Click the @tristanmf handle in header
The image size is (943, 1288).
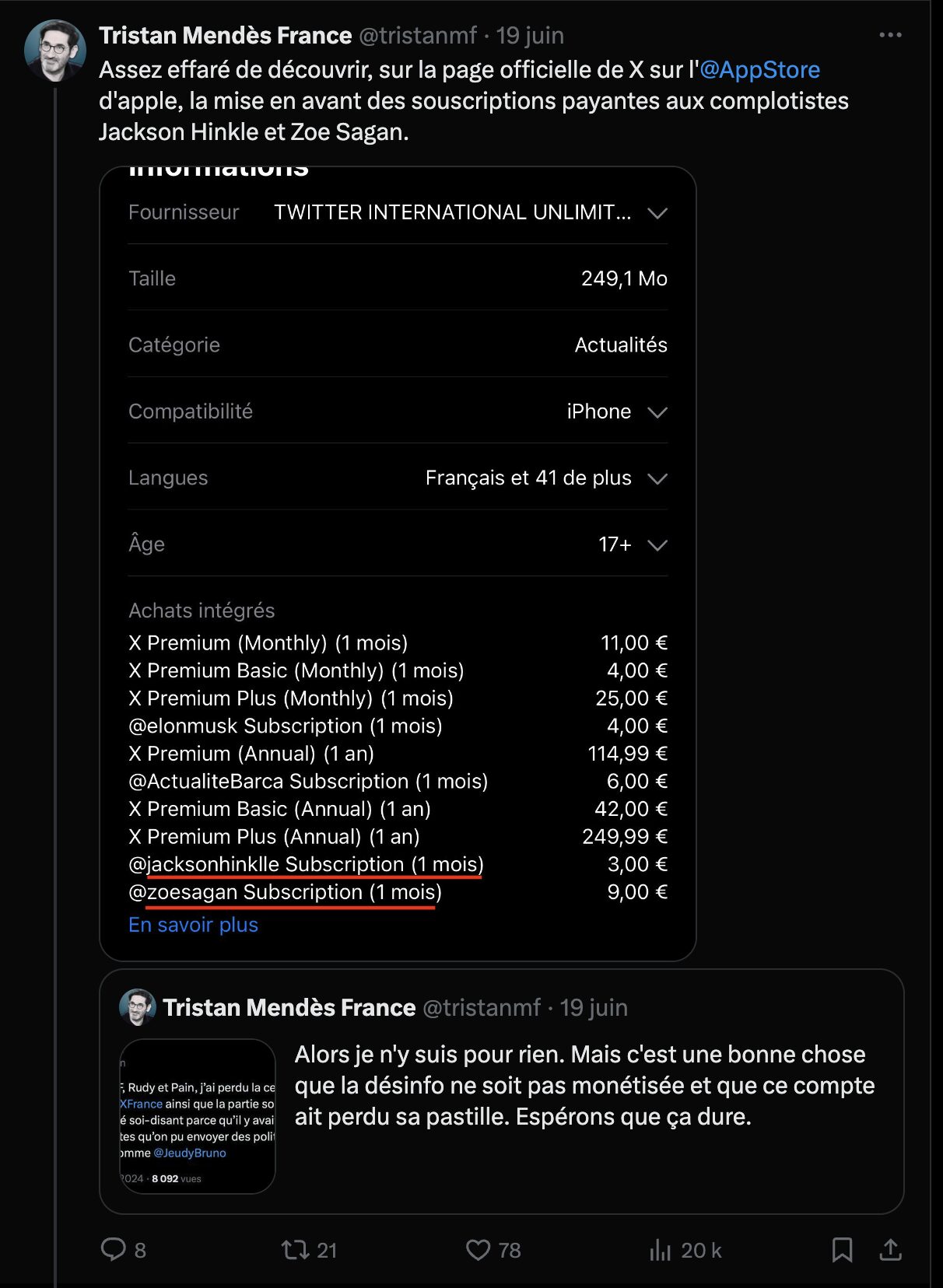click(418, 36)
